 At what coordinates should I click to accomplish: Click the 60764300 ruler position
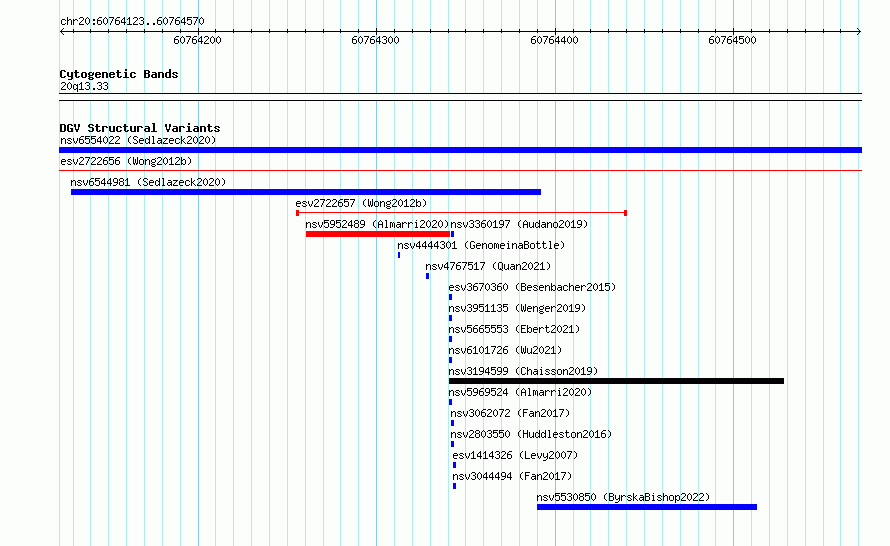(375, 40)
